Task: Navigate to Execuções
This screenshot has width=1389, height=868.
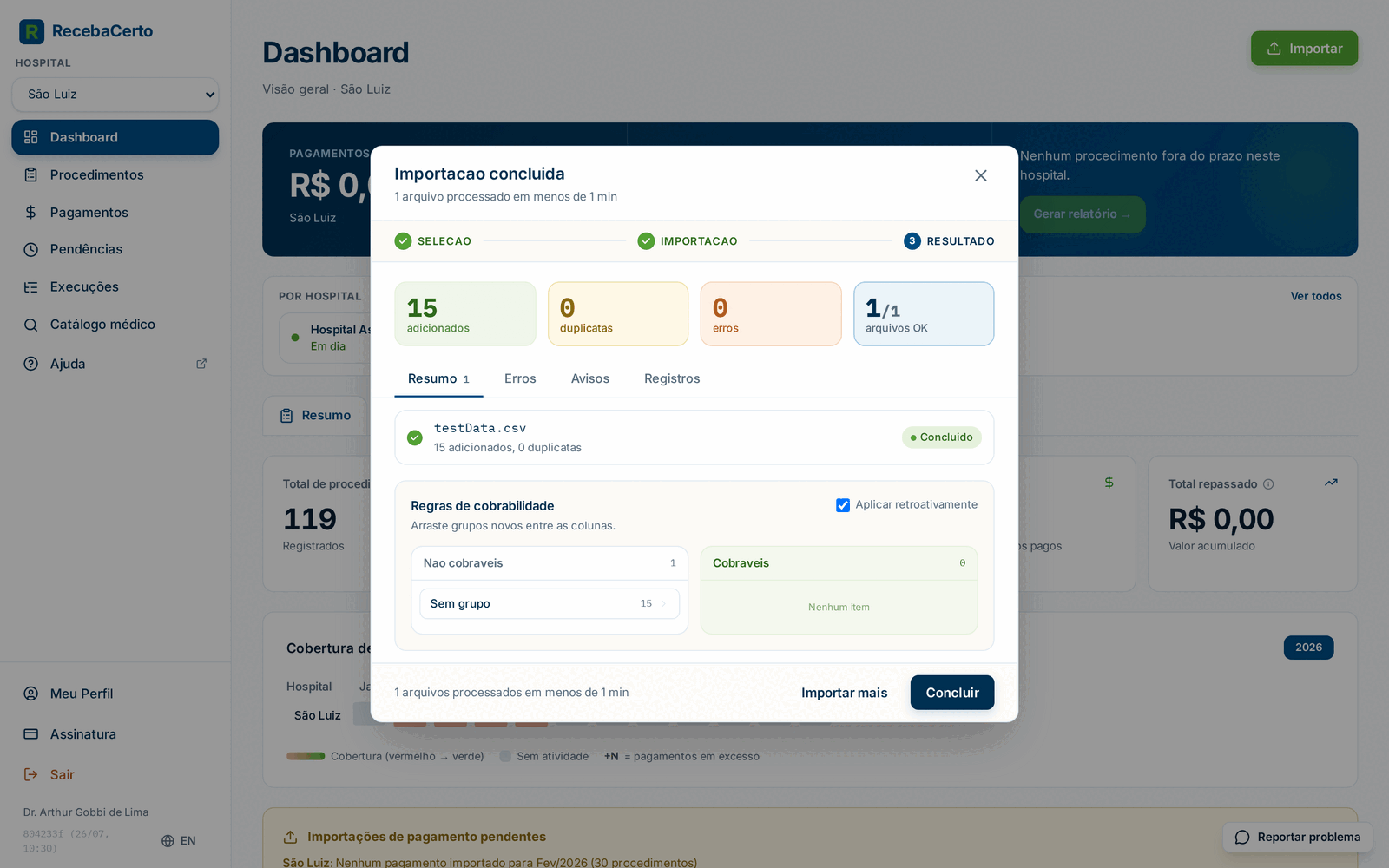Action: (115, 286)
